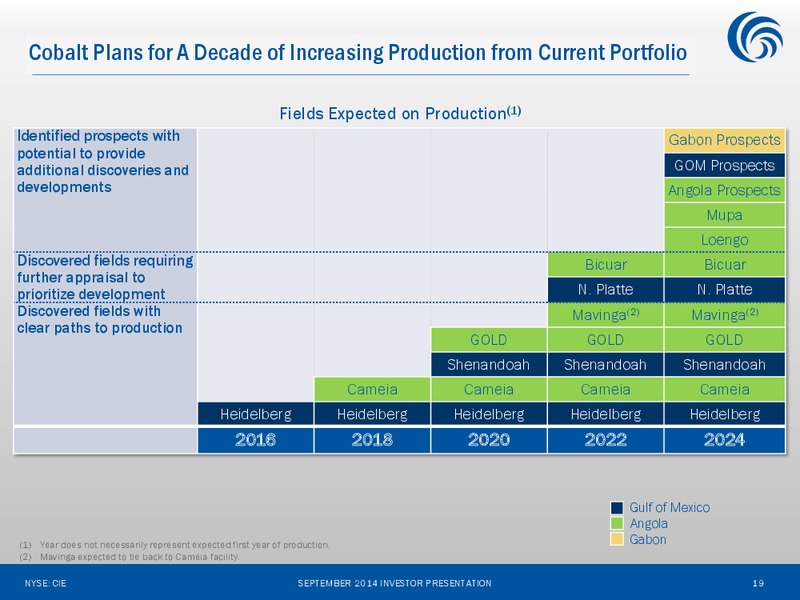Select 'Discovered fields requiring further appraisal' label
The image size is (800, 600).
click(105, 277)
